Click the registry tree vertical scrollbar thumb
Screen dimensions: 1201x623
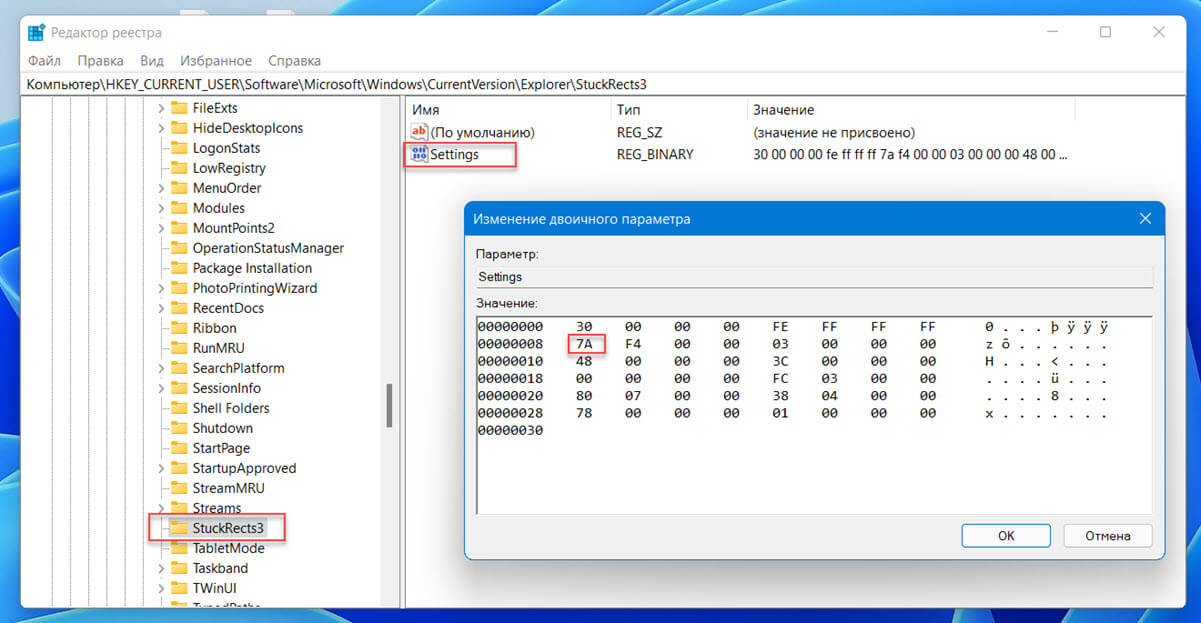pos(388,406)
